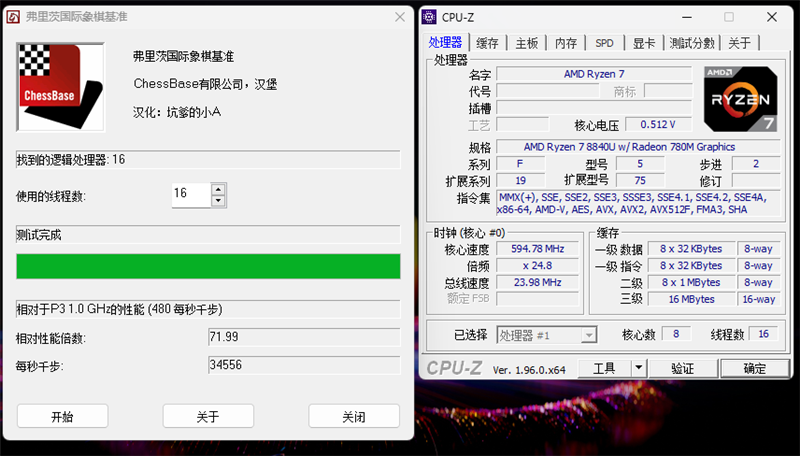Click the green benchmark progress bar
The height and width of the screenshot is (456, 800).
[208, 266]
